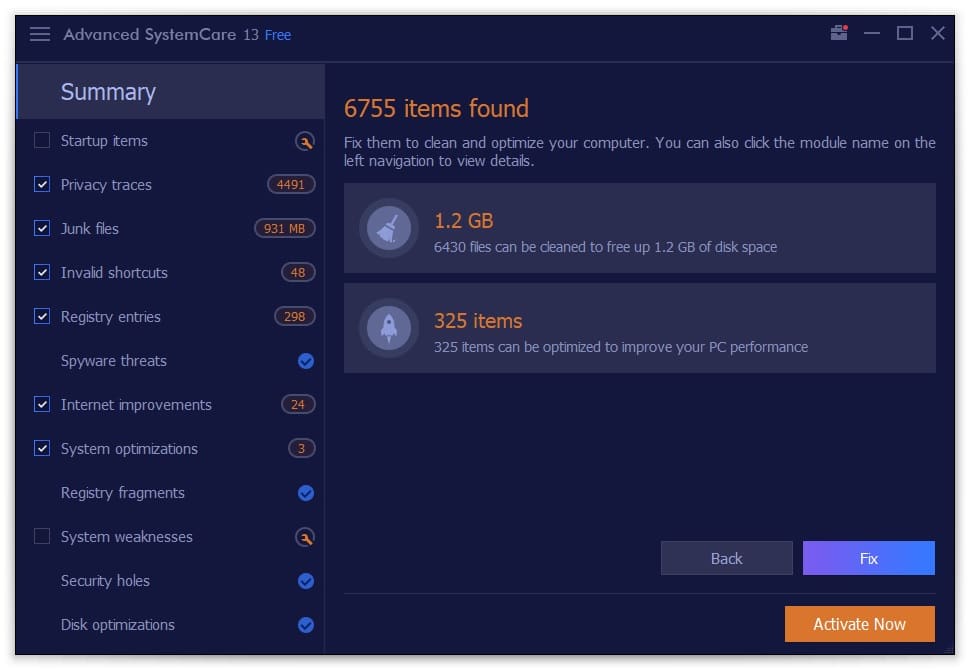Click the 6430 files can be cleaned text
Image resolution: width=970 pixels, height=670 pixels.
(x=605, y=247)
